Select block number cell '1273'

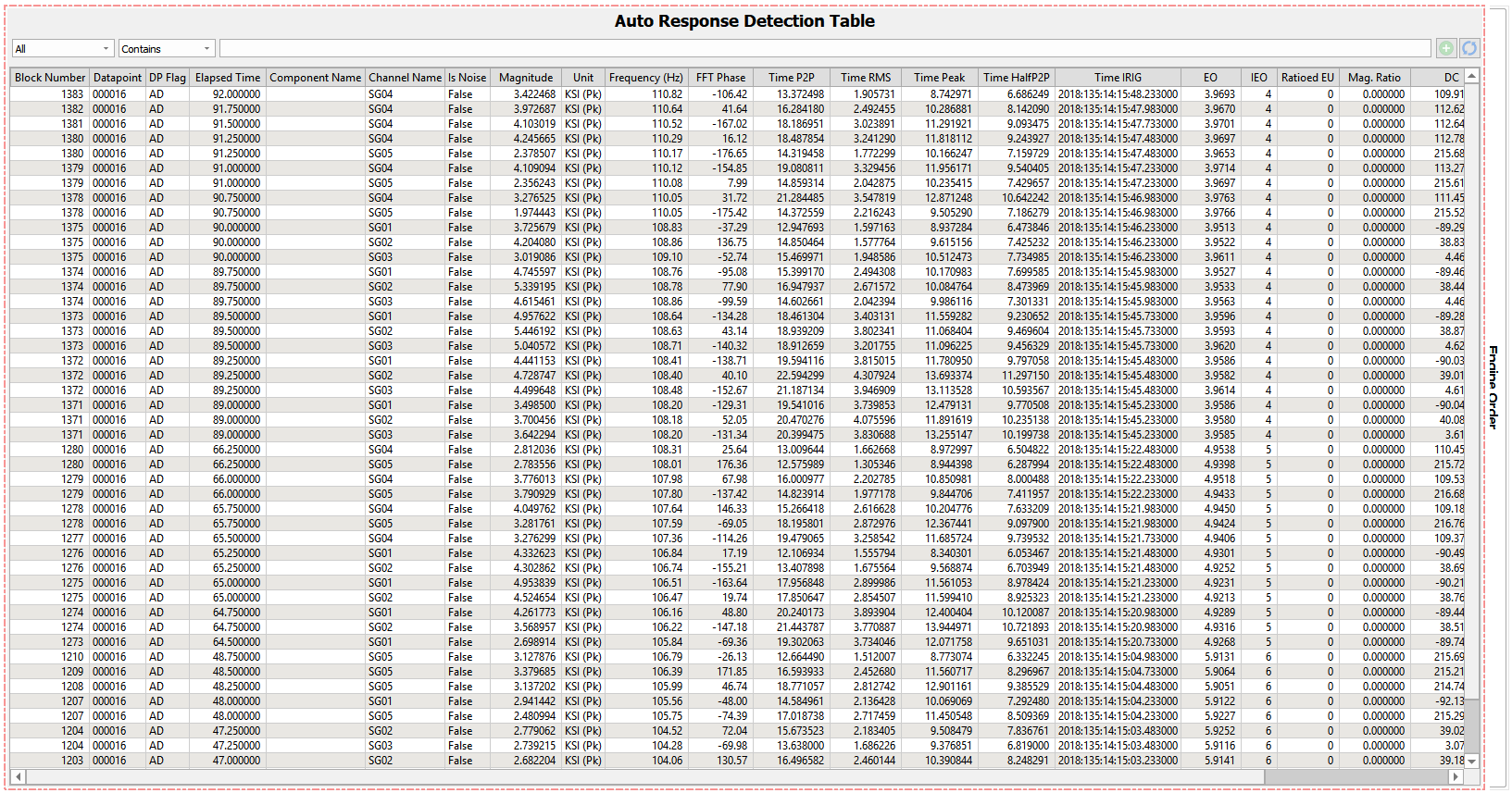point(50,642)
